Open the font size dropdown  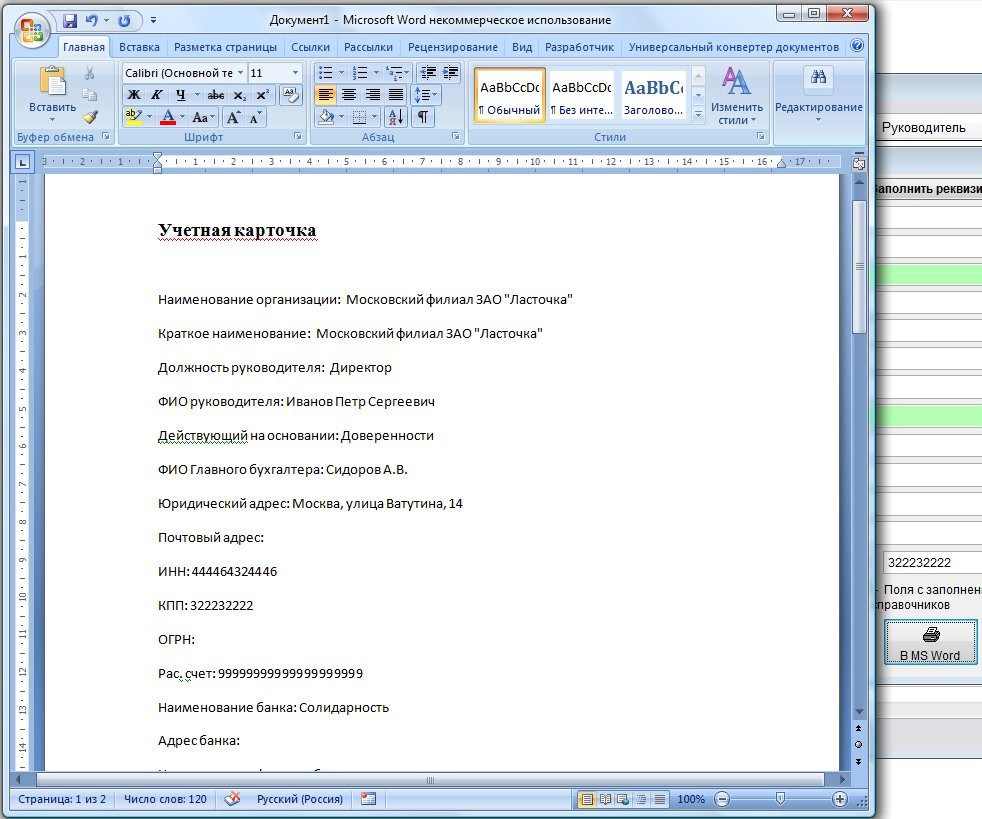coord(295,73)
